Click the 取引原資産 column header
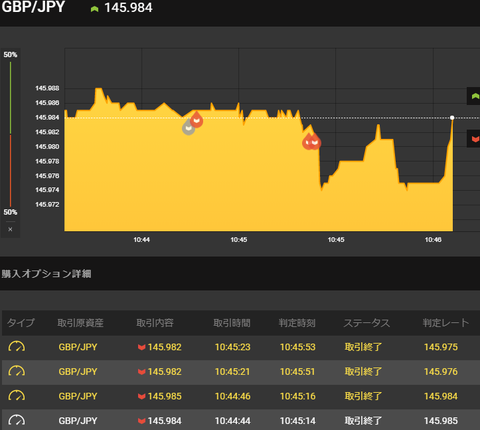This screenshot has width=480, height=430. [80, 323]
